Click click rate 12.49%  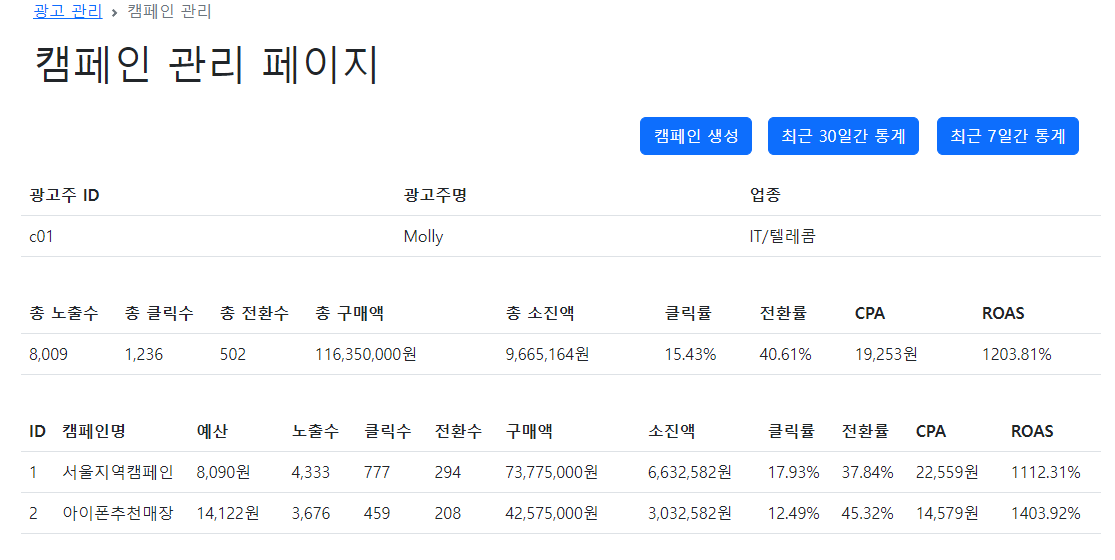coord(794,514)
